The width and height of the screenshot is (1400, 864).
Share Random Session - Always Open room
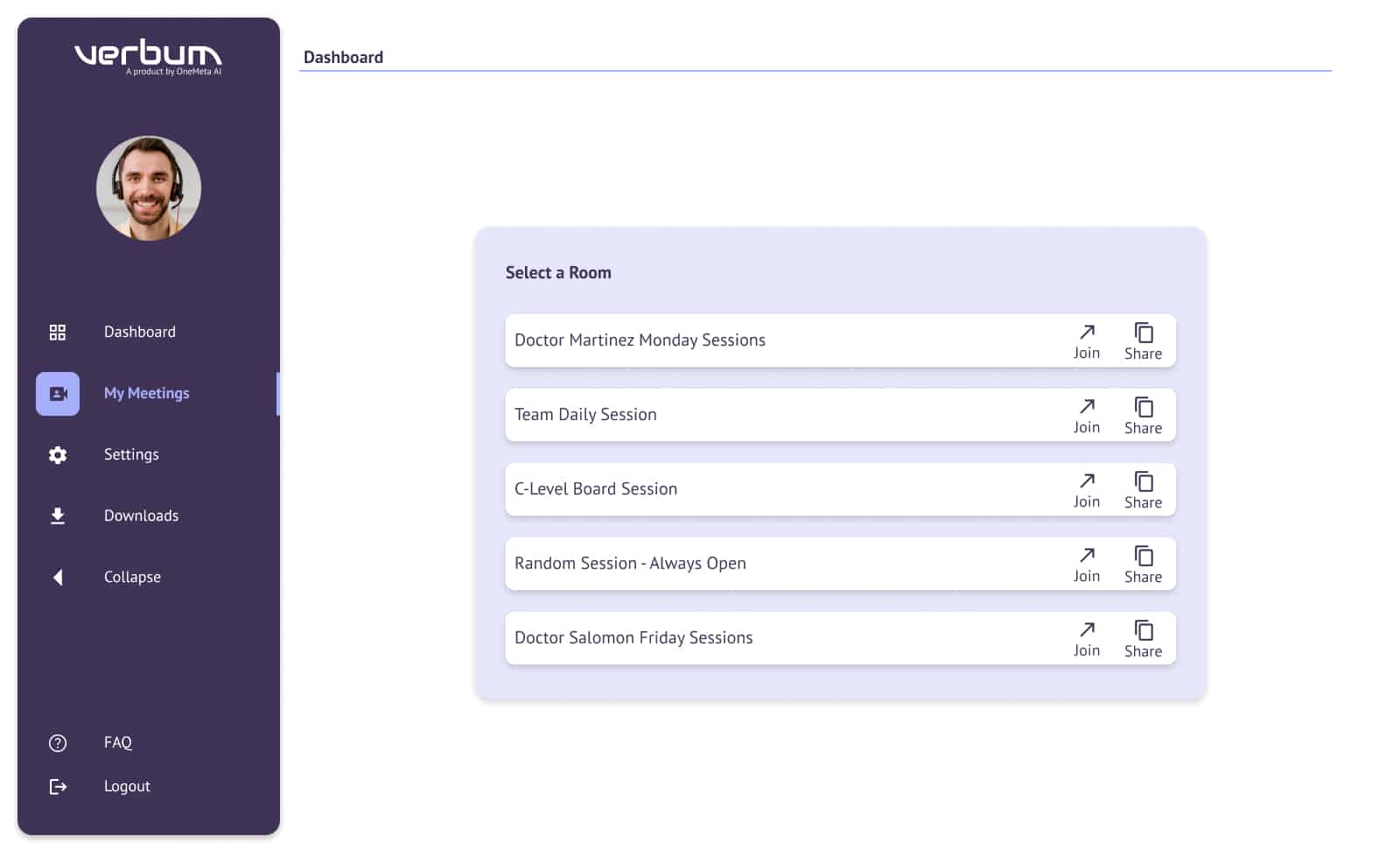(1143, 565)
